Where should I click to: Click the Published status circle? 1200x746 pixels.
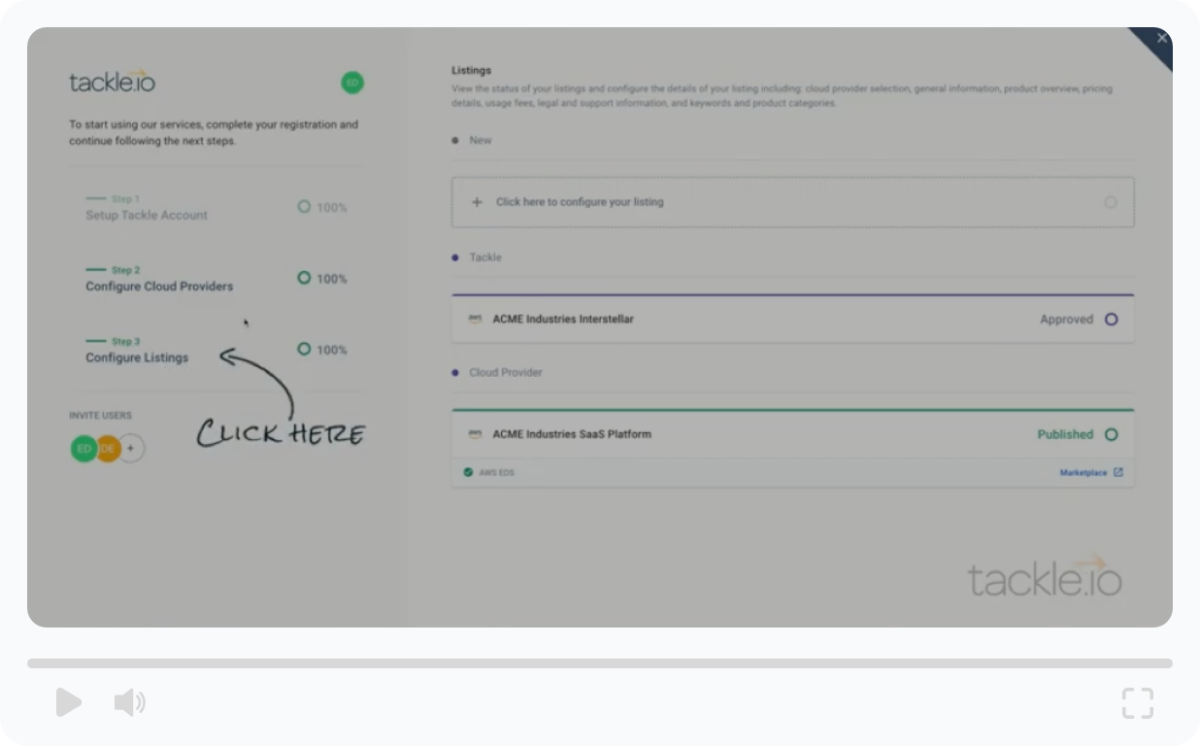tap(1111, 435)
